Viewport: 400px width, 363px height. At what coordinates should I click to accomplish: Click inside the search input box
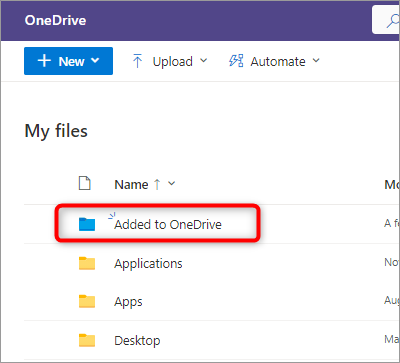click(386, 19)
